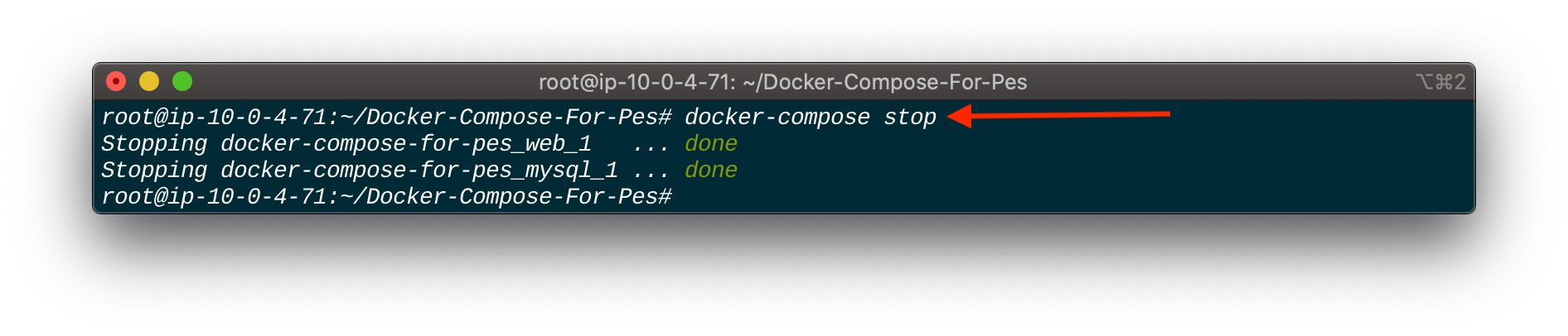
Task: Select the docker-compose-for-pes_mysql_1 container name
Action: [419, 170]
